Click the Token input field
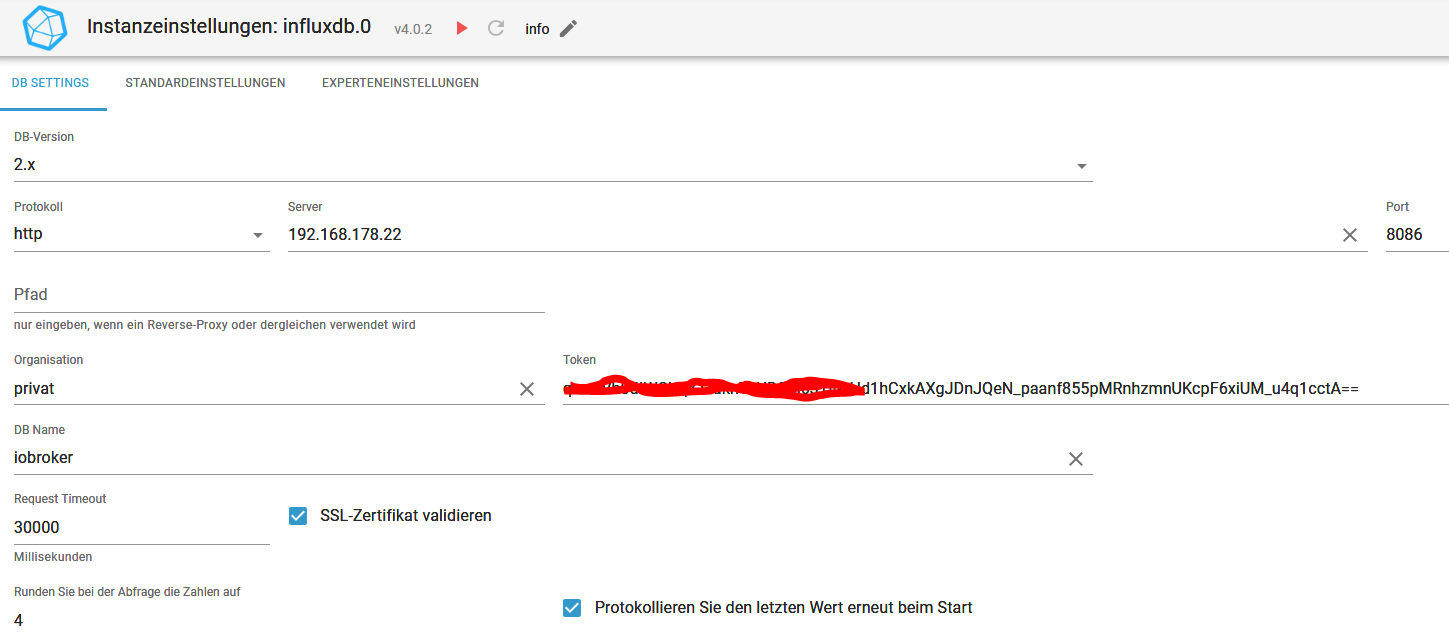Image resolution: width=1449 pixels, height=637 pixels. pos(1006,388)
